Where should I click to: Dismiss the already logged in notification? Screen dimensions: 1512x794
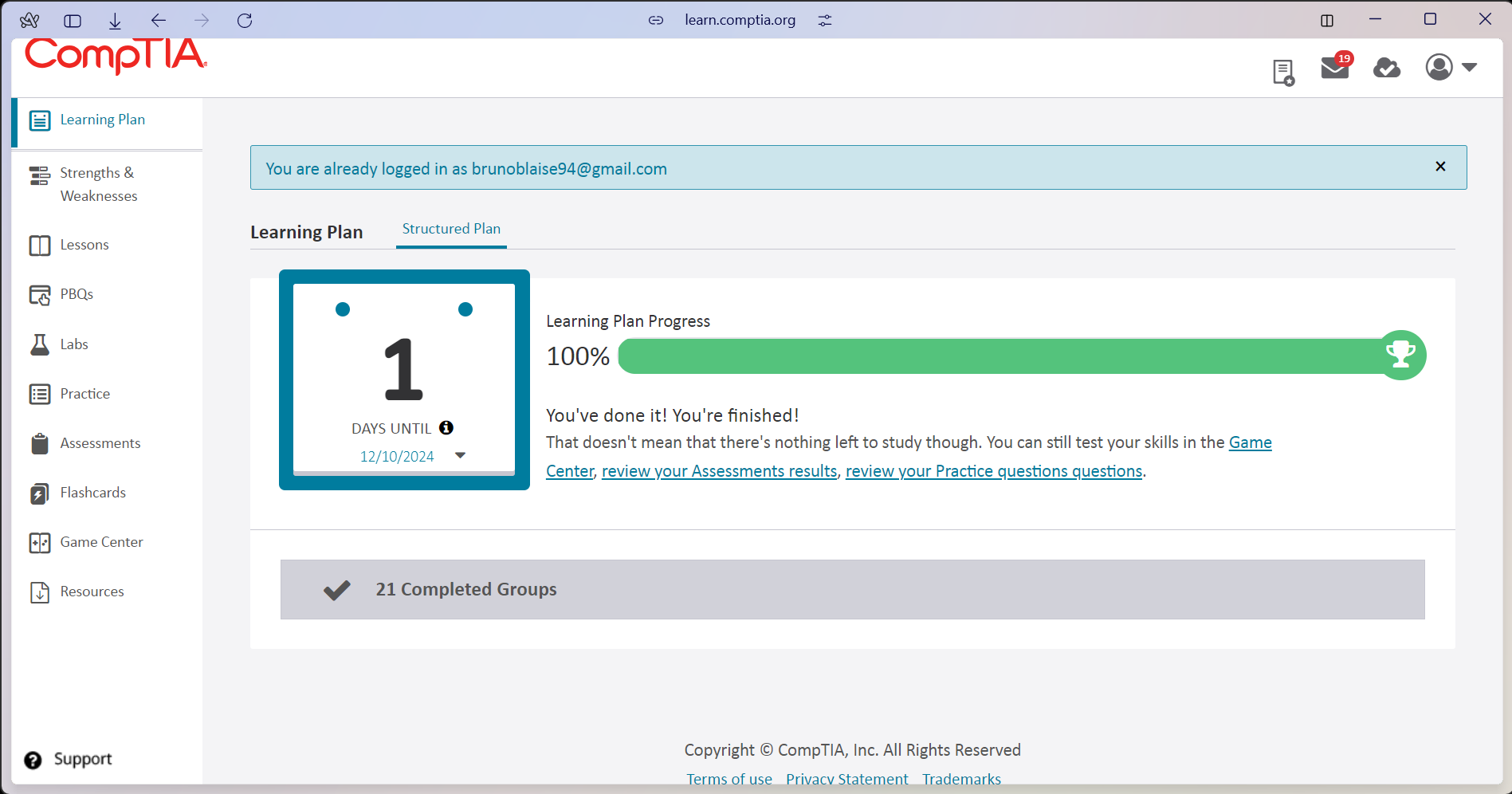1440,166
